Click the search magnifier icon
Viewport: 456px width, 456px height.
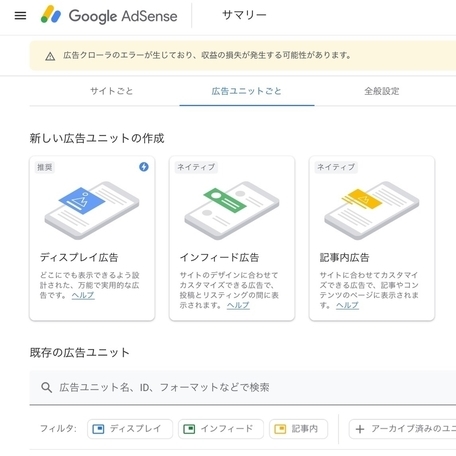[x=46, y=387]
